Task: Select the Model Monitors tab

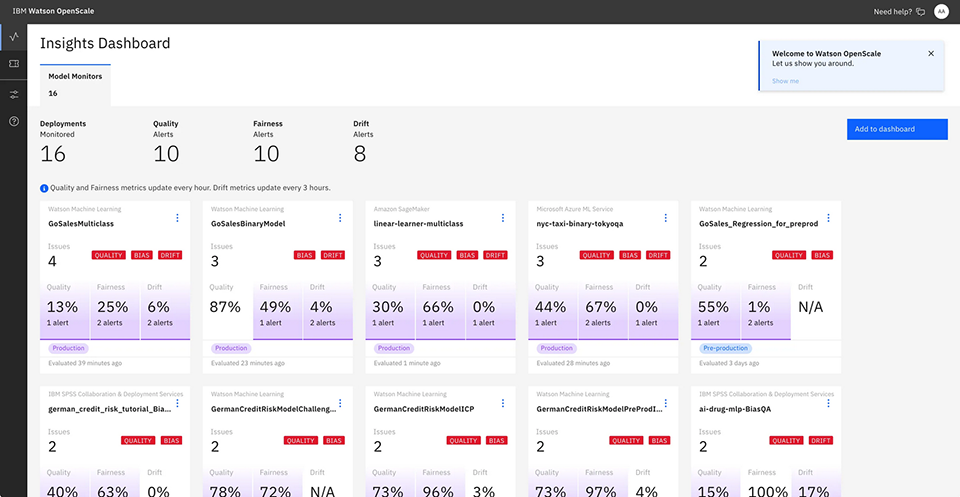Action: click(x=75, y=85)
